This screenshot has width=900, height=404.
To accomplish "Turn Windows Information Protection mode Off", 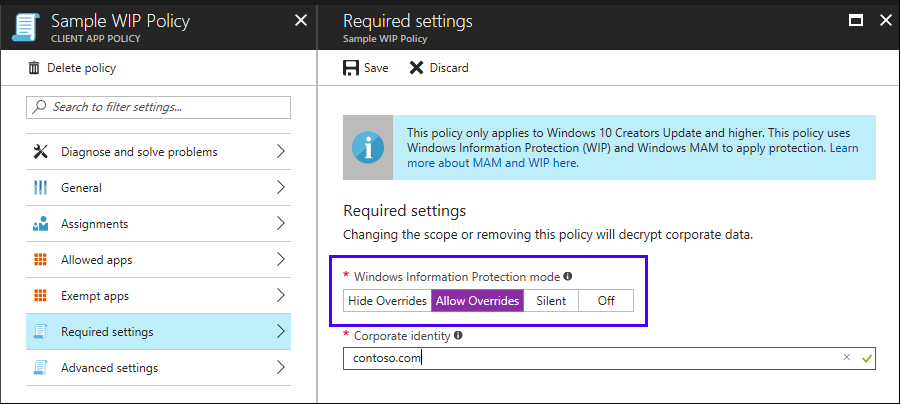I will 606,301.
